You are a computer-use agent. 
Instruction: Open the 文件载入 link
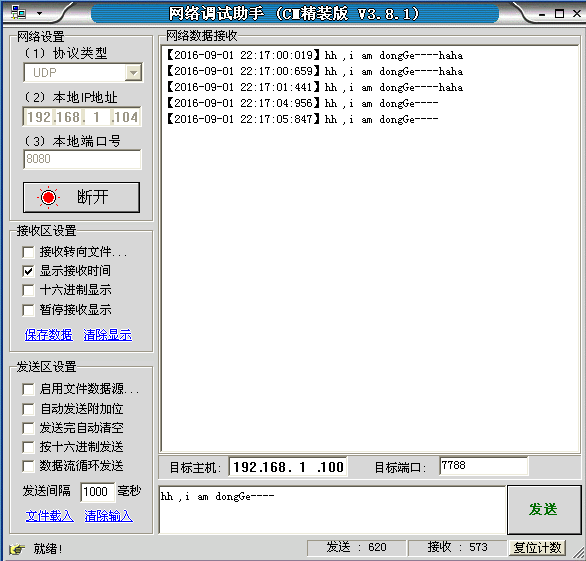click(50, 516)
